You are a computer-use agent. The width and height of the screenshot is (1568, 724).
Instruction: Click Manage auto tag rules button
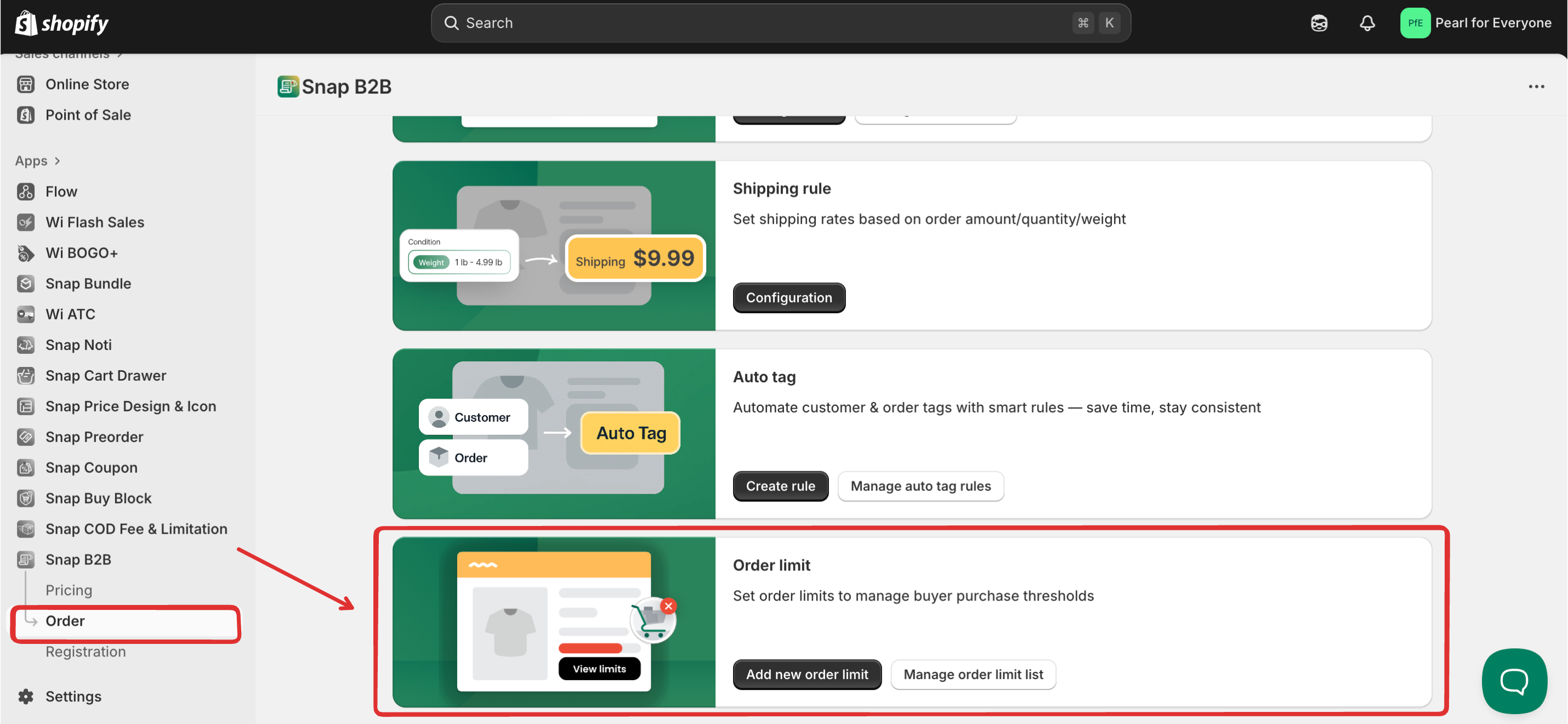click(x=920, y=486)
